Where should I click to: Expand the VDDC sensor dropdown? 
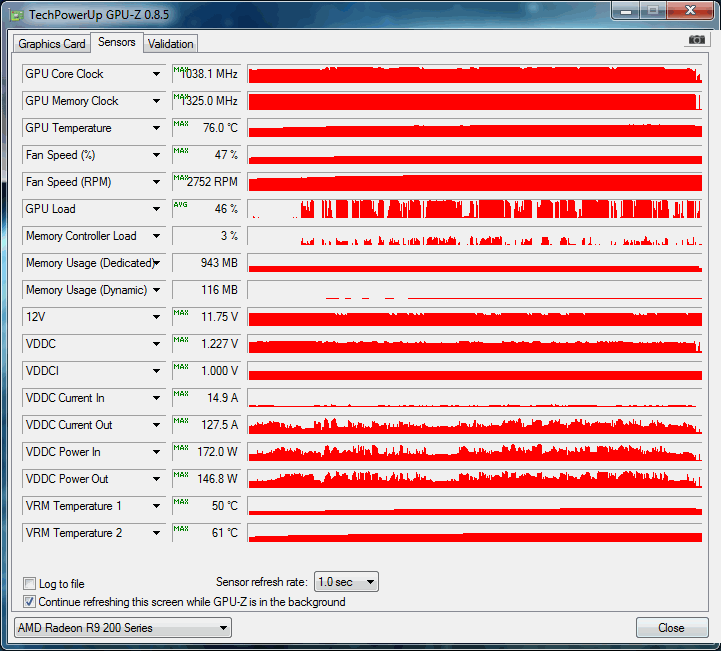[156, 344]
